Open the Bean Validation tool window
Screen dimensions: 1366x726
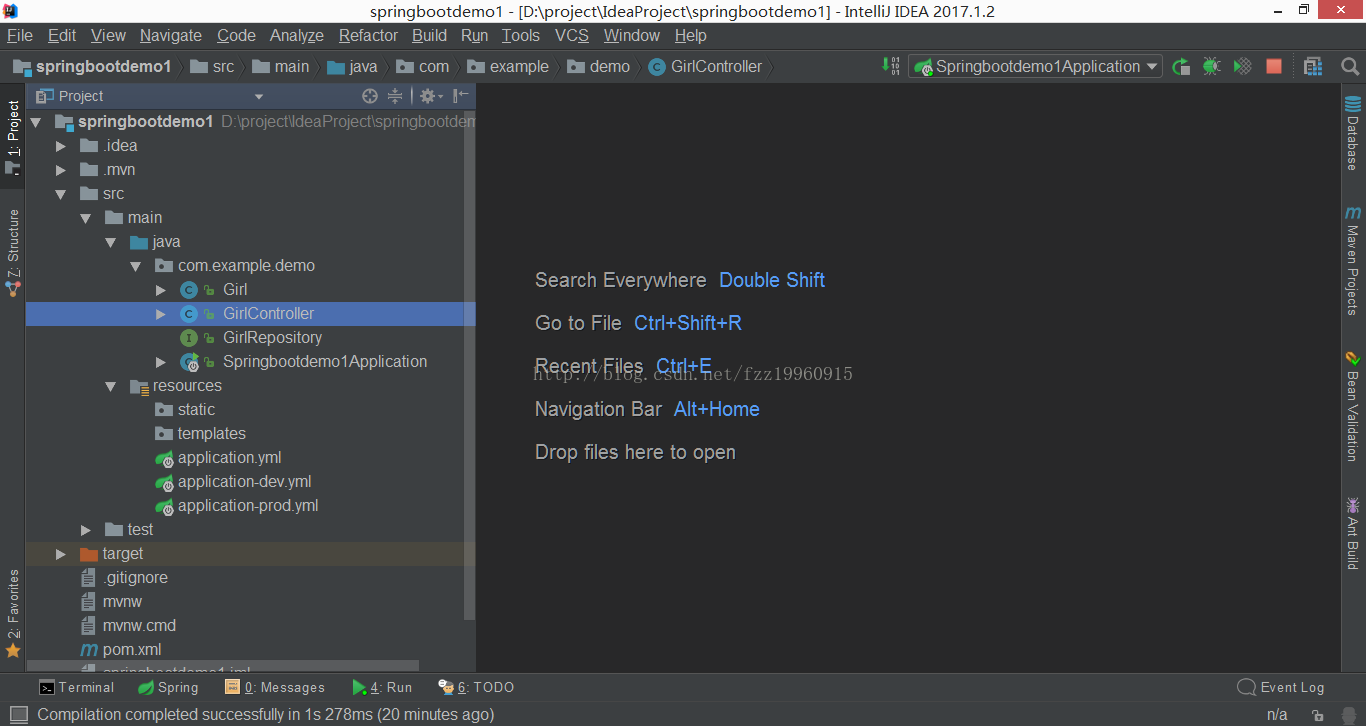coord(1353,405)
